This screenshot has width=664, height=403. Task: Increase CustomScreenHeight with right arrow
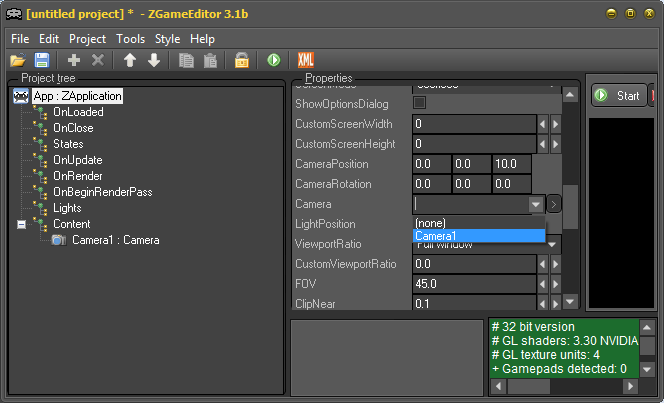point(556,144)
